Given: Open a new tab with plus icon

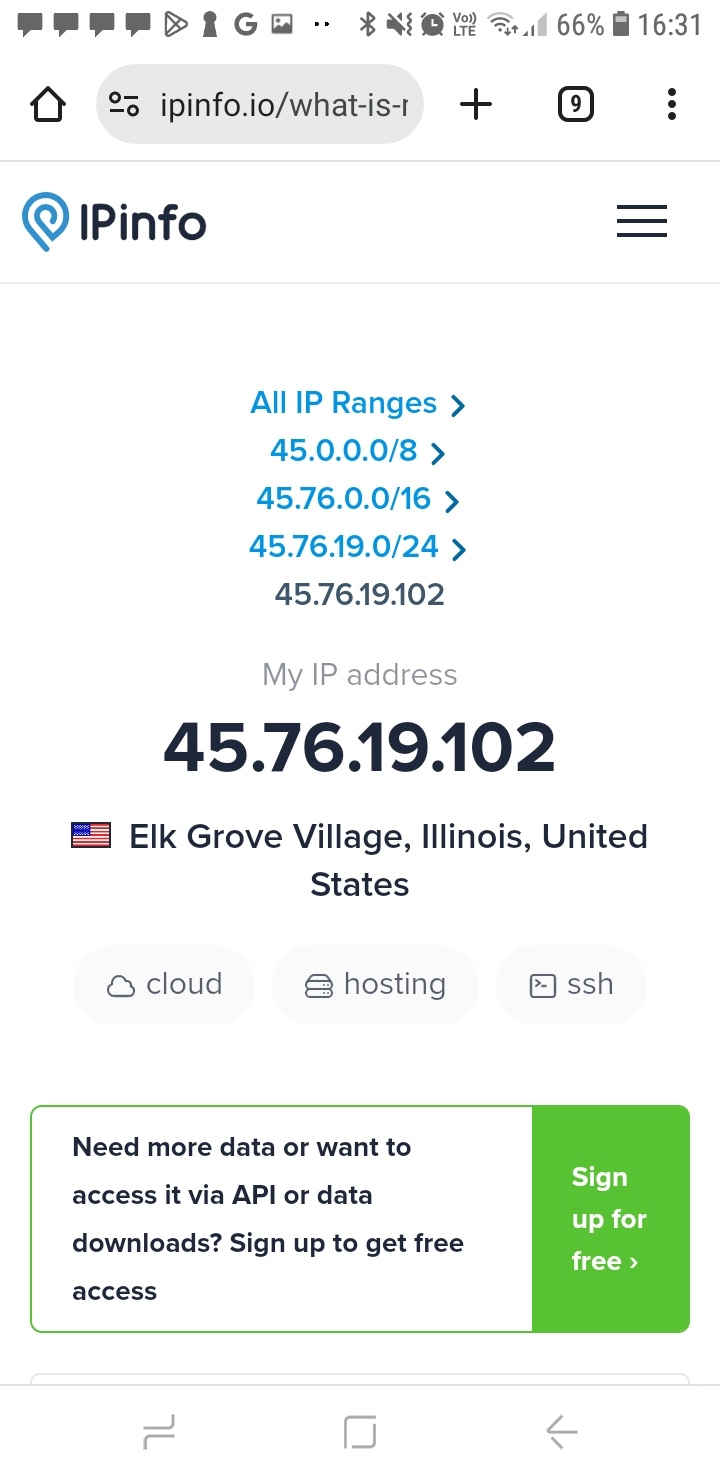Looking at the screenshot, I should click(476, 104).
